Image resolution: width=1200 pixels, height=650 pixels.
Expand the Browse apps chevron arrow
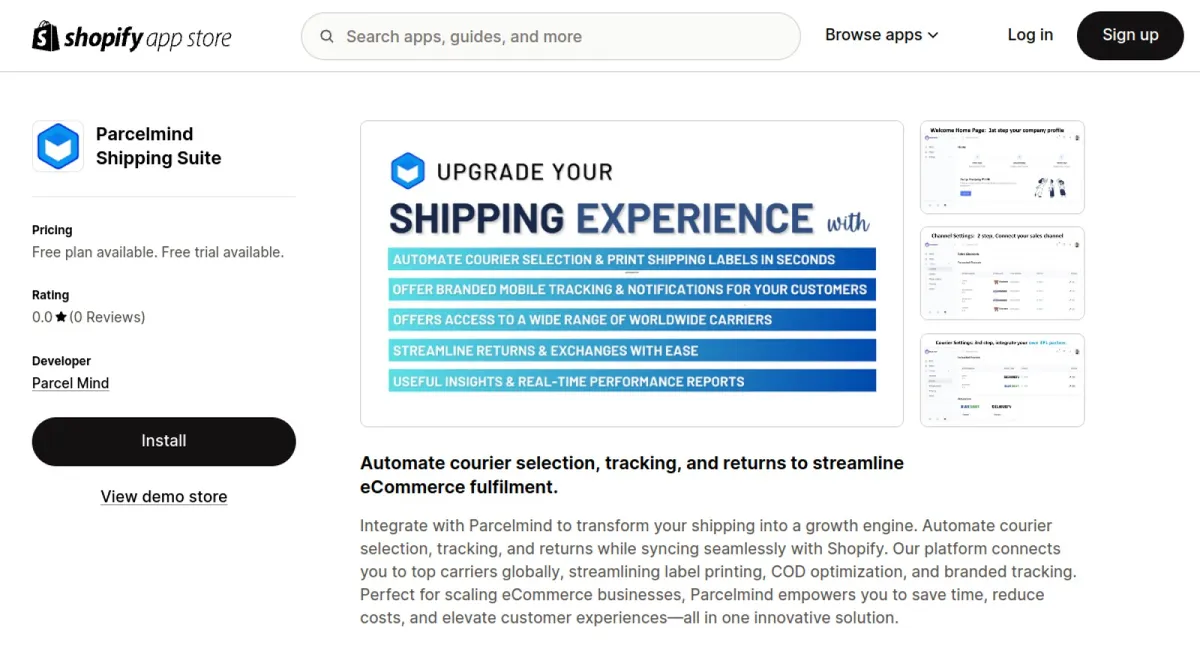pyautogui.click(x=933, y=35)
